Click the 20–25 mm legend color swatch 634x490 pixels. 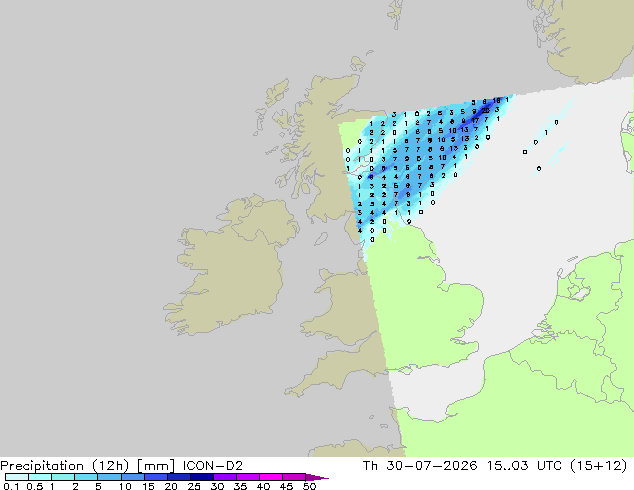tap(178, 477)
